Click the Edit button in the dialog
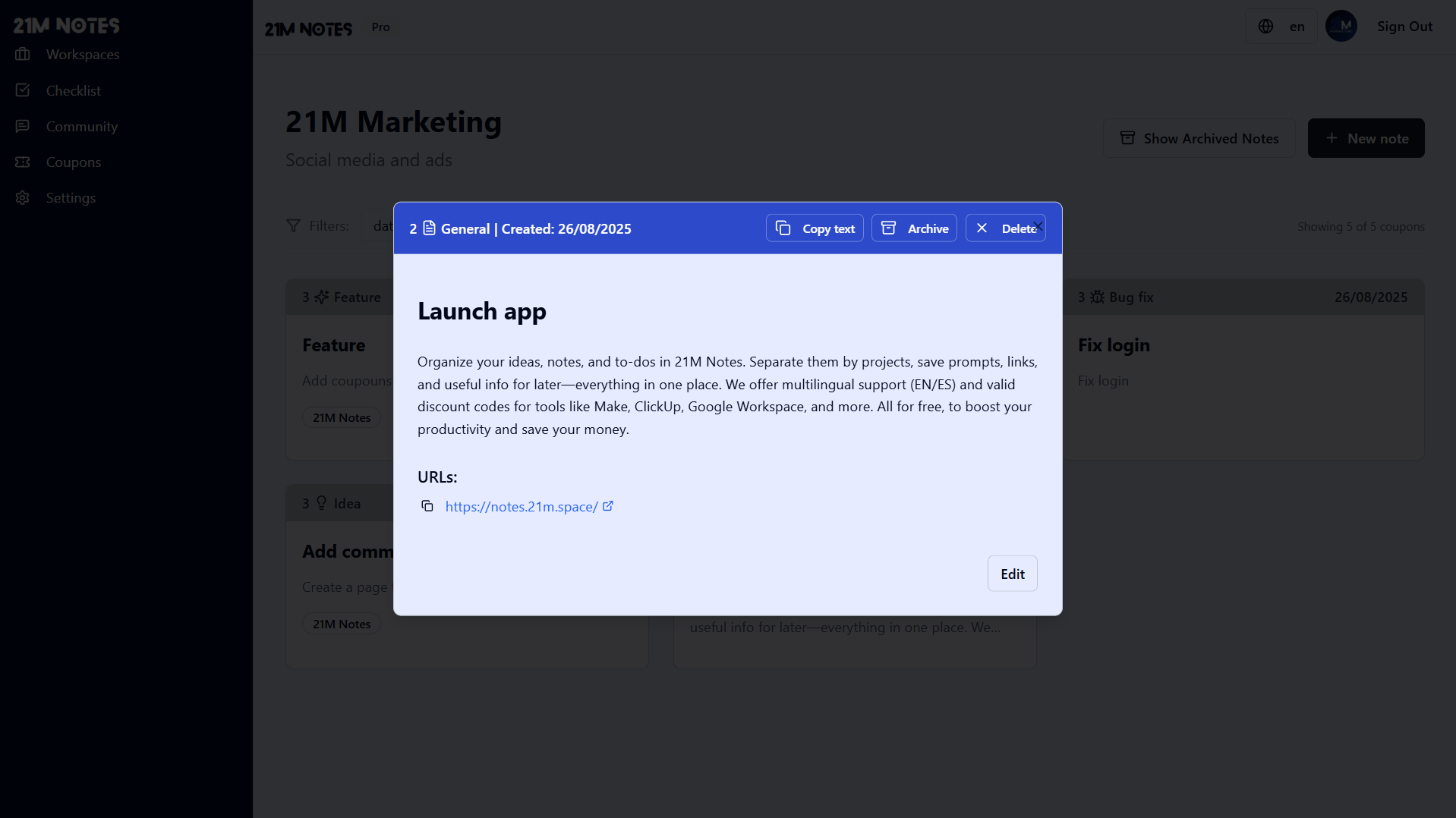 (x=1012, y=574)
